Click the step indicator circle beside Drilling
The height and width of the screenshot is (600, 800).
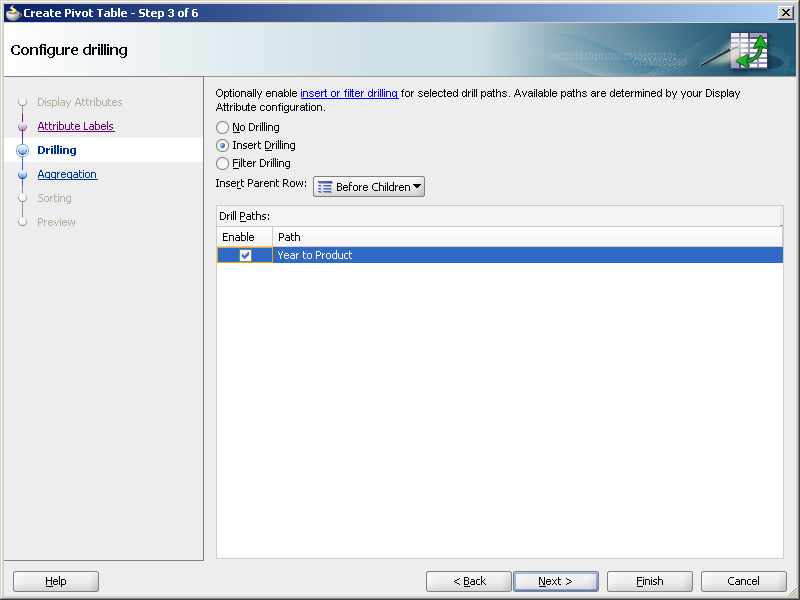(x=22, y=150)
